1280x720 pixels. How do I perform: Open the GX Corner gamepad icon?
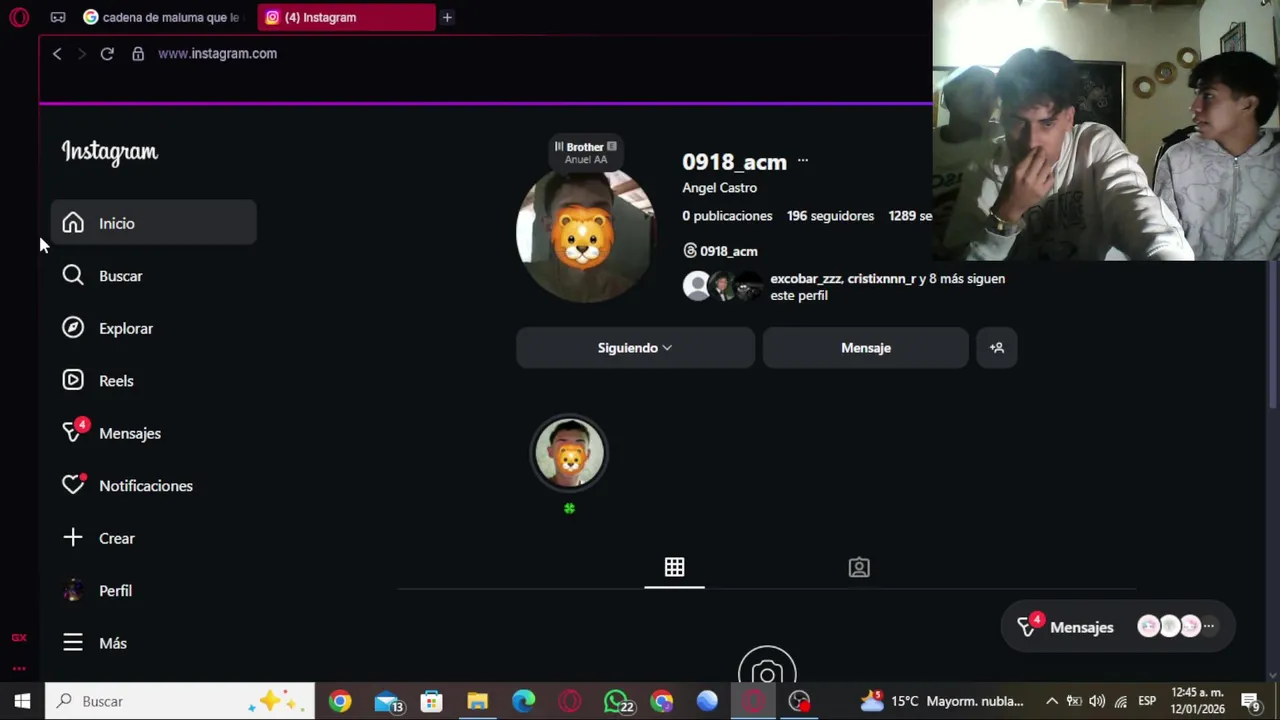click(x=58, y=17)
